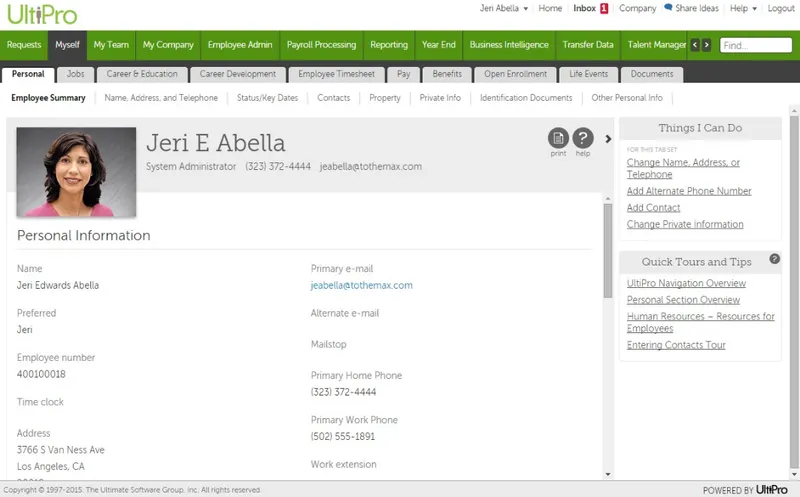Screen dimensions: 800x497
Task: Select Employee Summary subtab
Action: point(48,98)
